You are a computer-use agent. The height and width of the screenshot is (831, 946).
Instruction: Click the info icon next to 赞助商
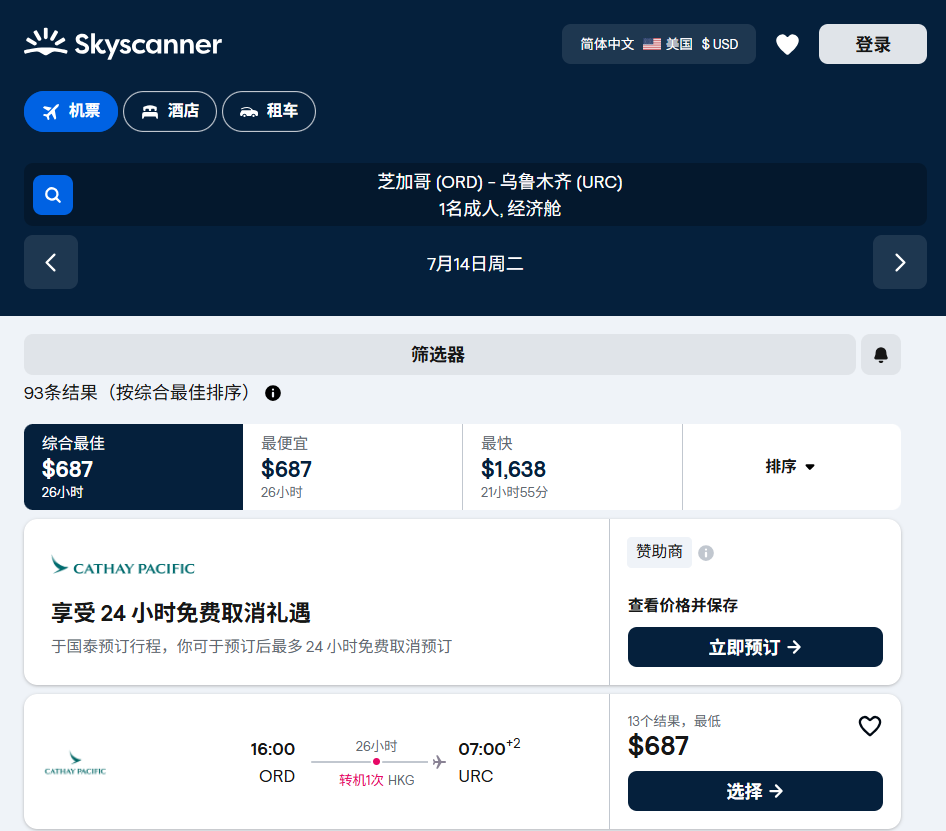(706, 553)
